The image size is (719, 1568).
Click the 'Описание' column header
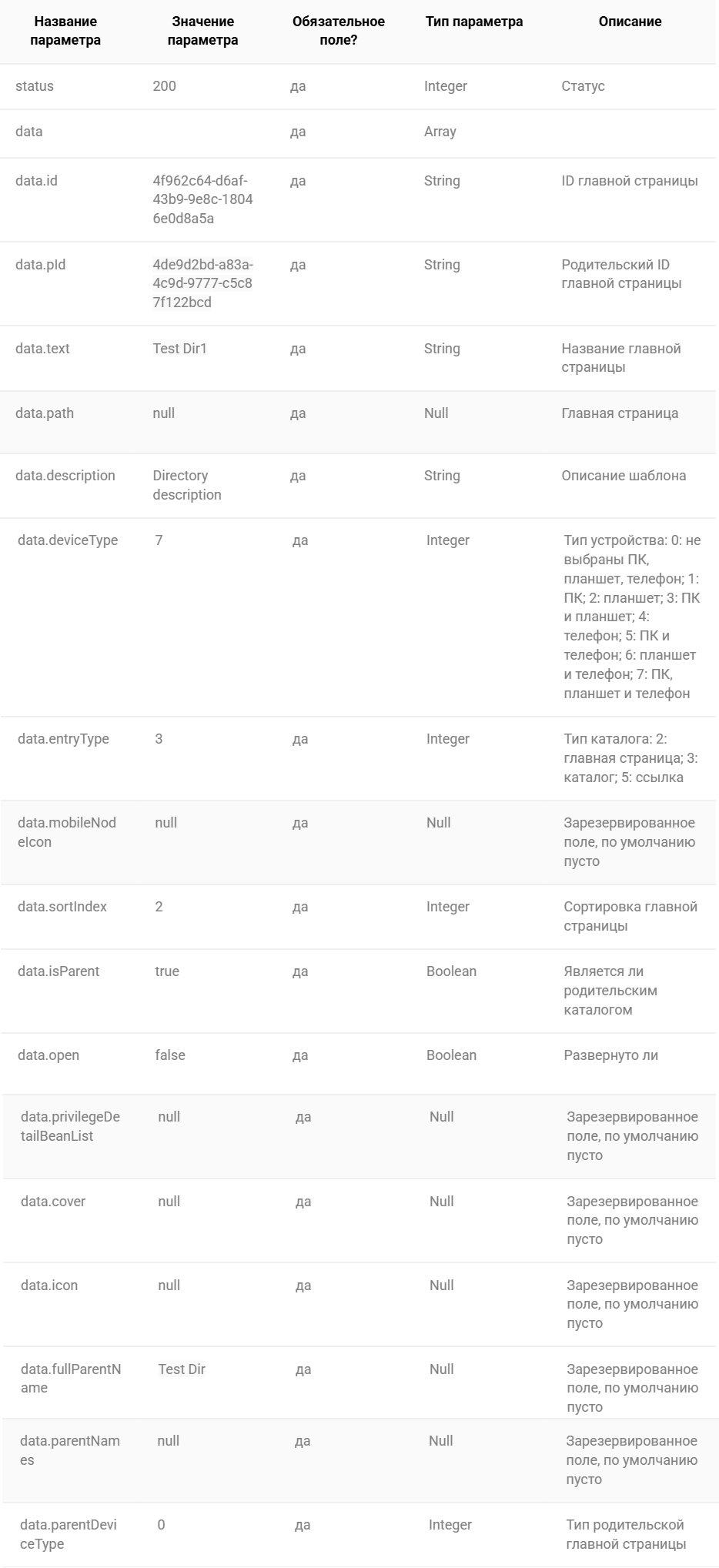[630, 22]
